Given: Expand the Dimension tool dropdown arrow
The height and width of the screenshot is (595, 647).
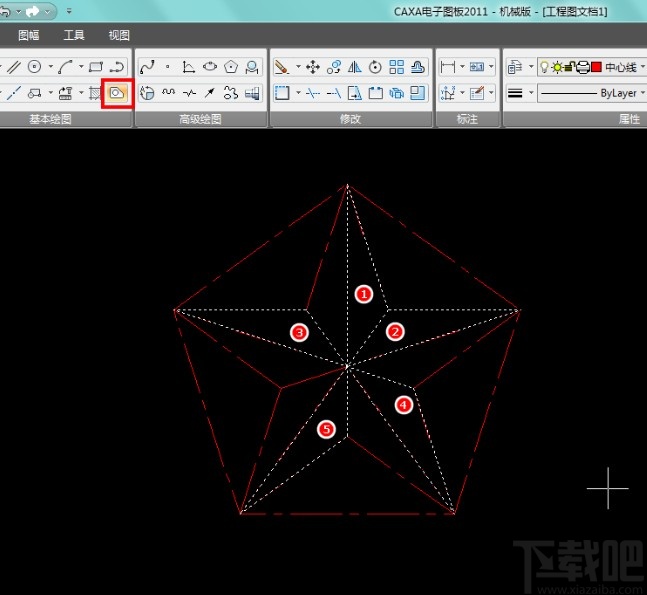Looking at the screenshot, I should pos(462,66).
